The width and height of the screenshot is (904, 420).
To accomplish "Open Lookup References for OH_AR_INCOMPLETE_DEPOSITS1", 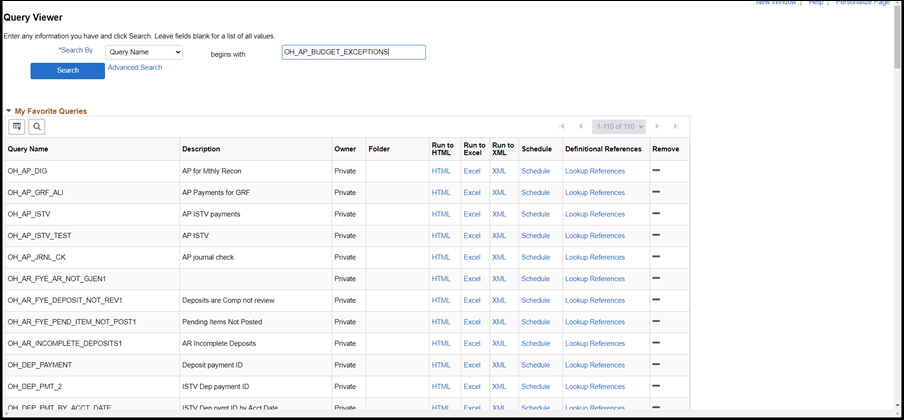I will click(x=595, y=343).
